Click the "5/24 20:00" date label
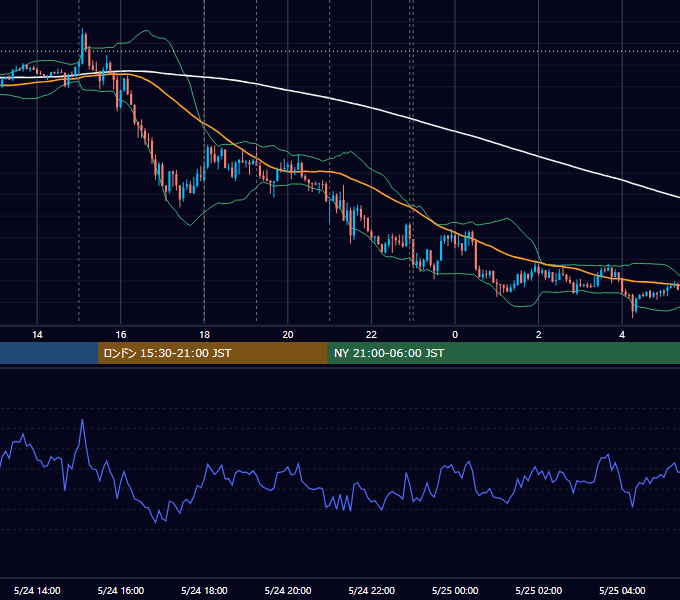The height and width of the screenshot is (600, 680). coord(288,590)
